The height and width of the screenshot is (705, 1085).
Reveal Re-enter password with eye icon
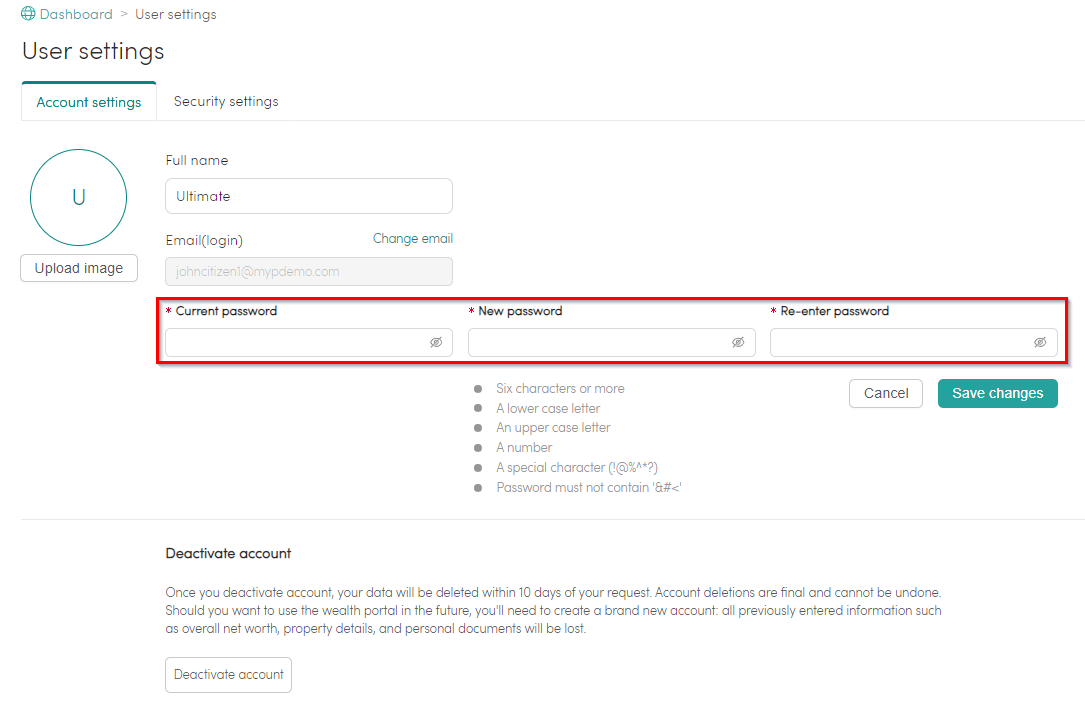[1040, 342]
